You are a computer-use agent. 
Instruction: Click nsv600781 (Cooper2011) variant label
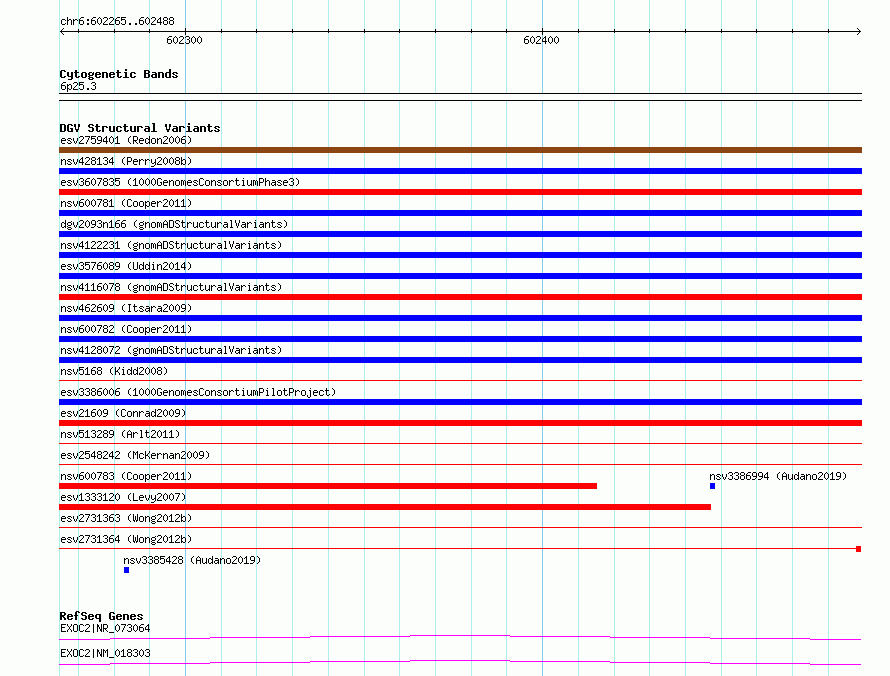point(126,203)
